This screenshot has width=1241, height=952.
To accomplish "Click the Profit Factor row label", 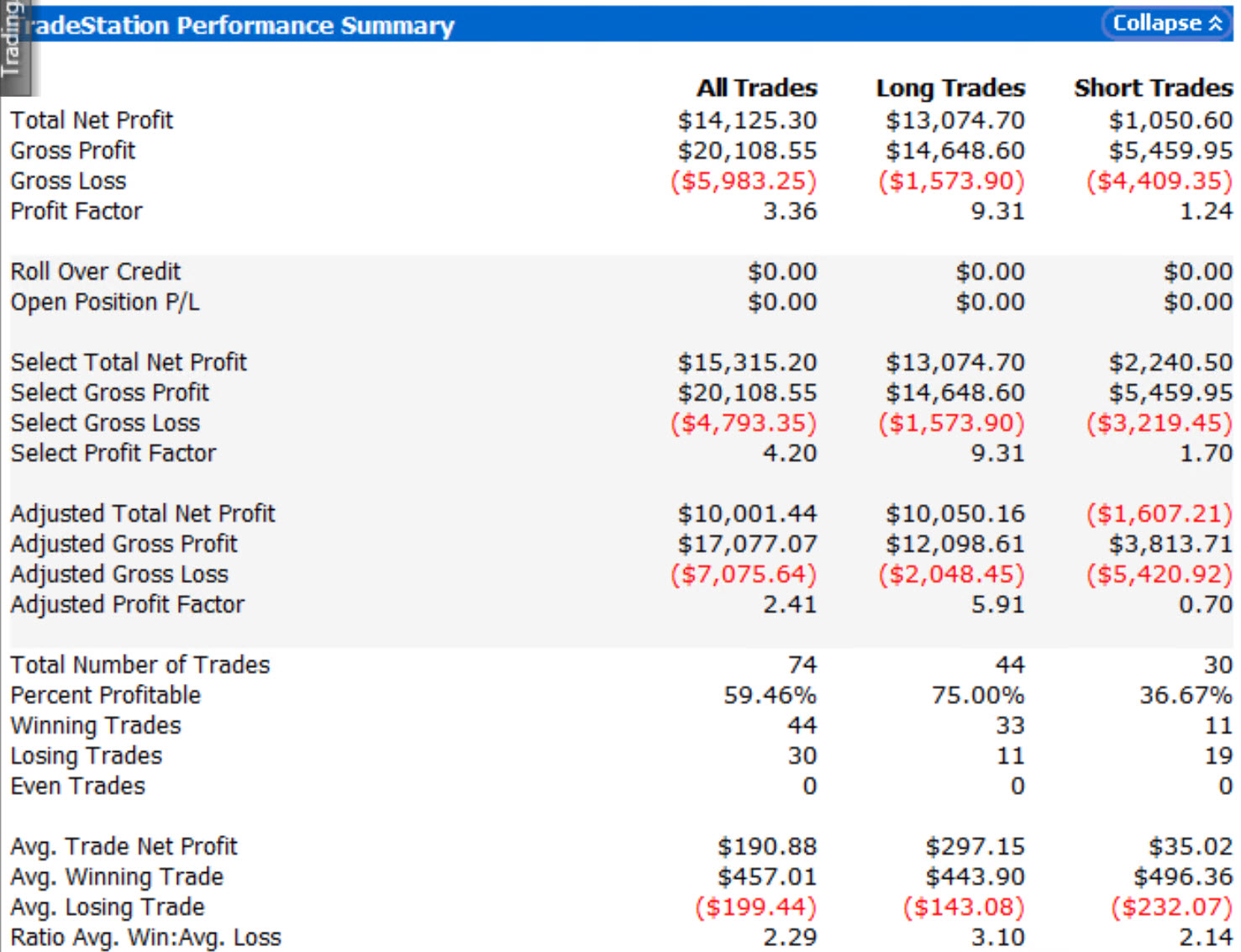I will pos(76,211).
